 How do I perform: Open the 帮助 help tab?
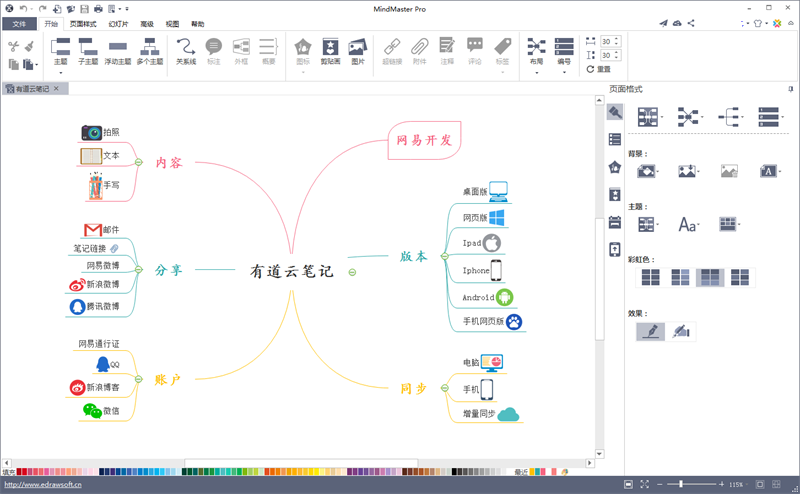(197, 24)
